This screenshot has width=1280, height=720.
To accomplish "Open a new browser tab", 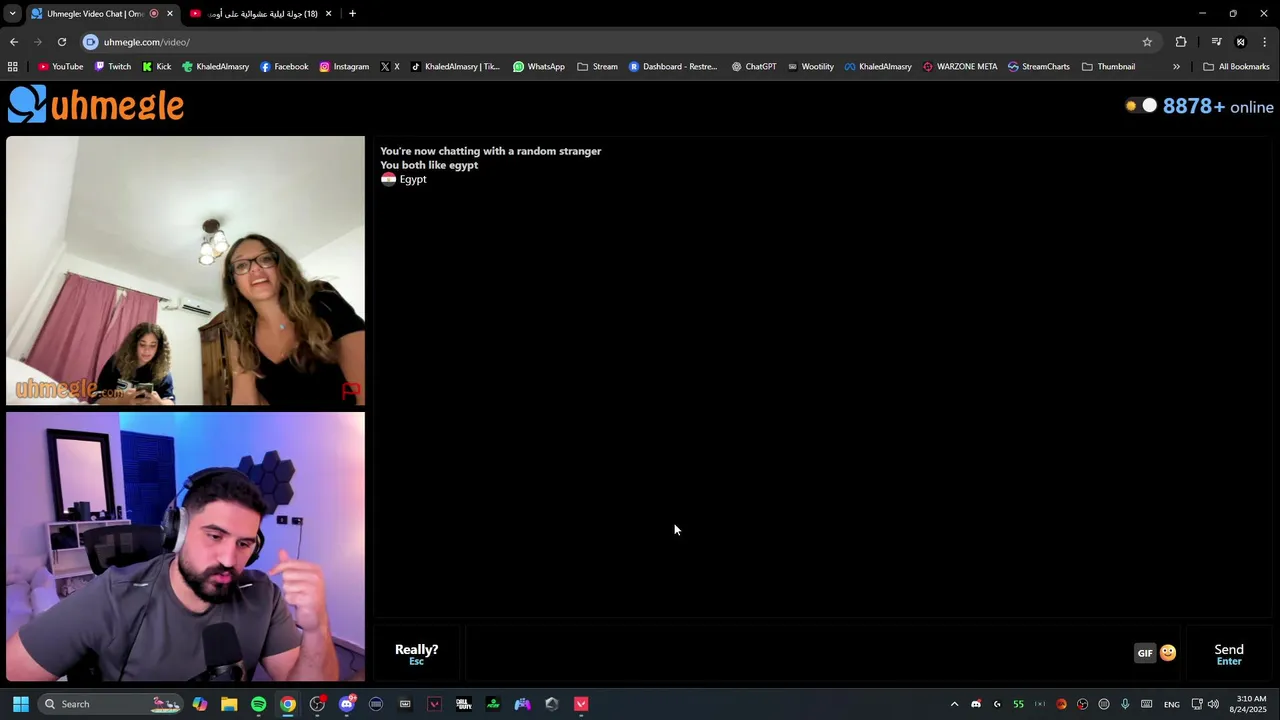I will (x=352, y=14).
